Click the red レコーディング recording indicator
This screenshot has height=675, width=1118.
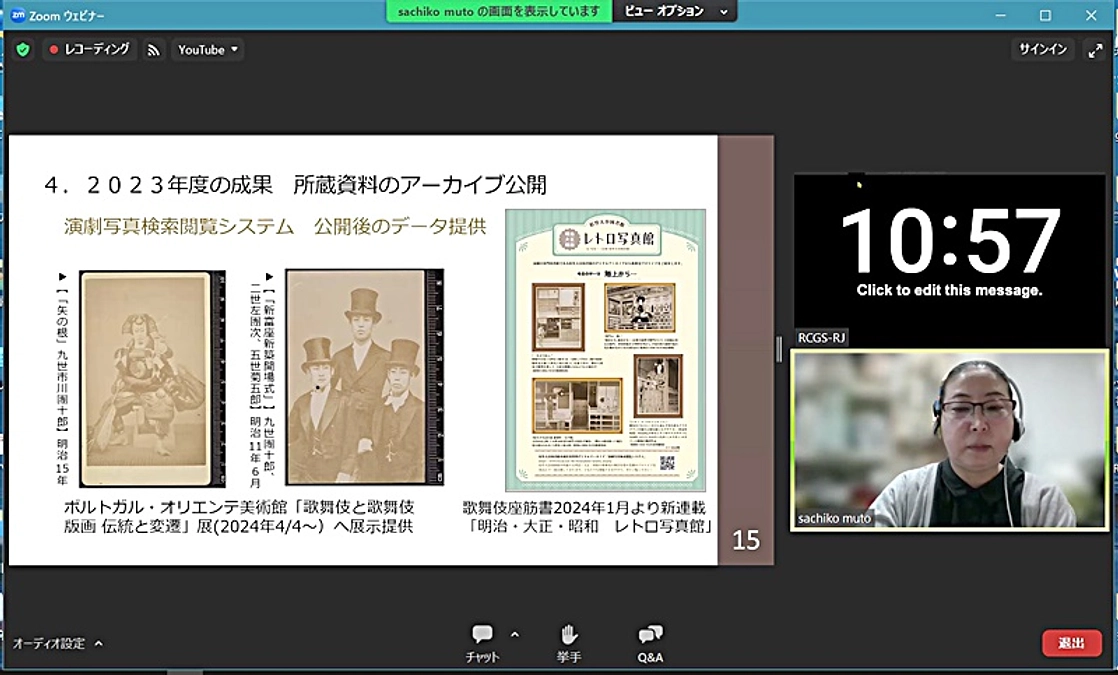91,48
